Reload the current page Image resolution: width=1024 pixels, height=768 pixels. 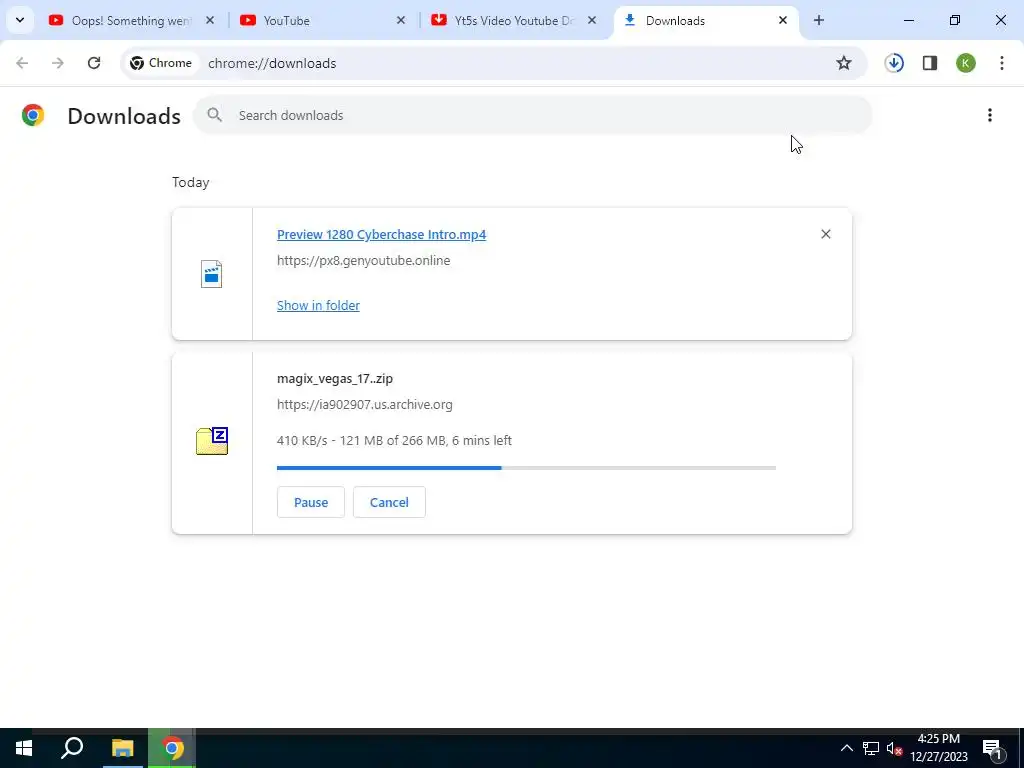(x=94, y=63)
